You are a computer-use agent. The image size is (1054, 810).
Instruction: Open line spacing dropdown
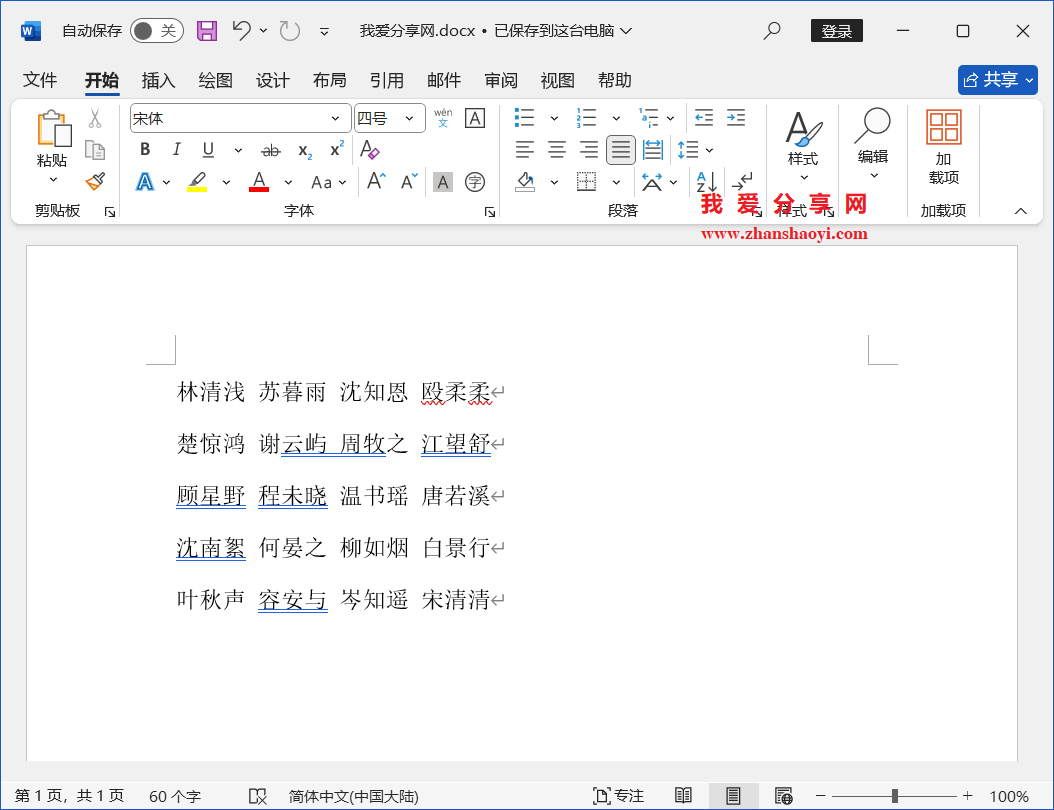[695, 150]
